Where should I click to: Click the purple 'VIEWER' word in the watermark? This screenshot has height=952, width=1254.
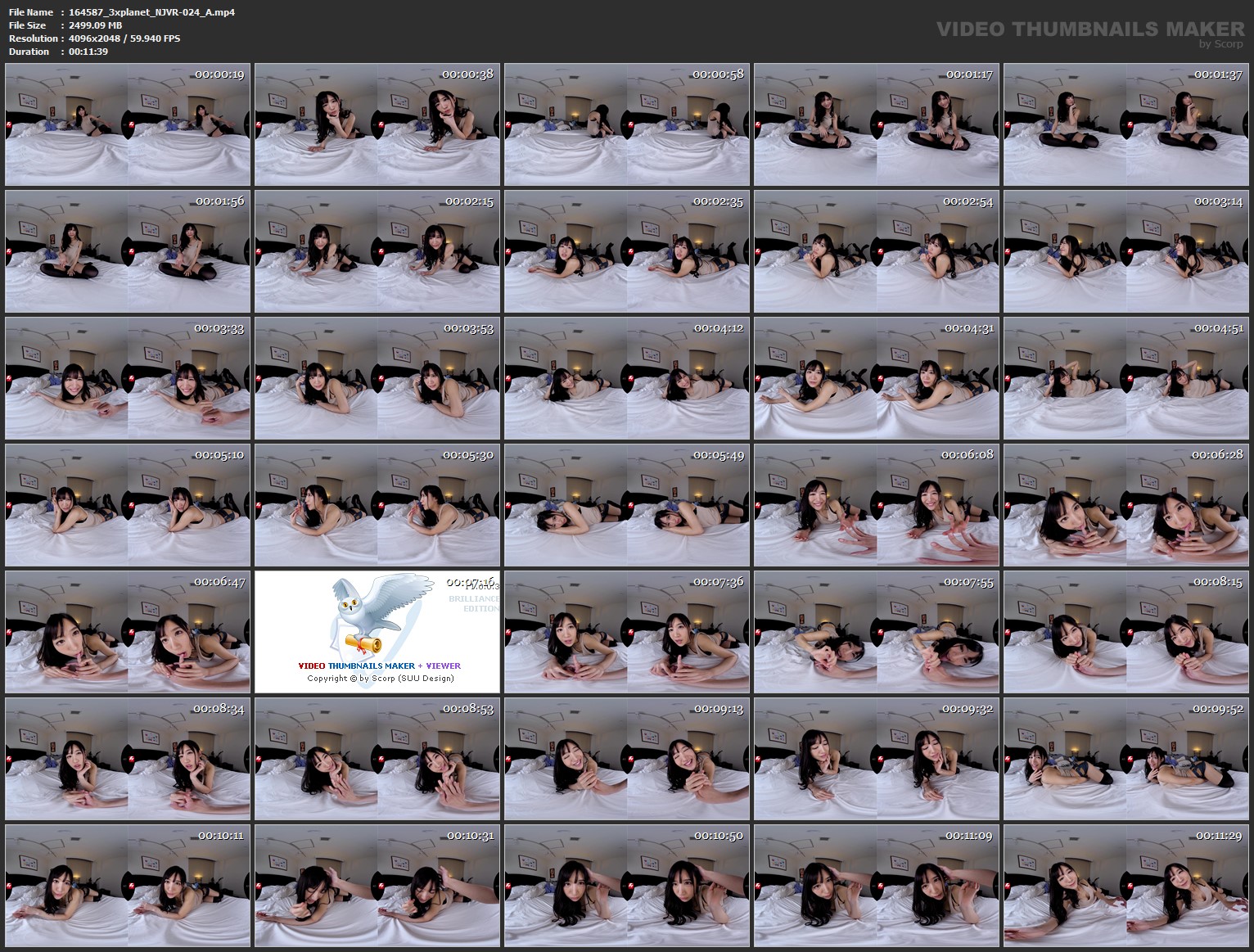coord(443,665)
